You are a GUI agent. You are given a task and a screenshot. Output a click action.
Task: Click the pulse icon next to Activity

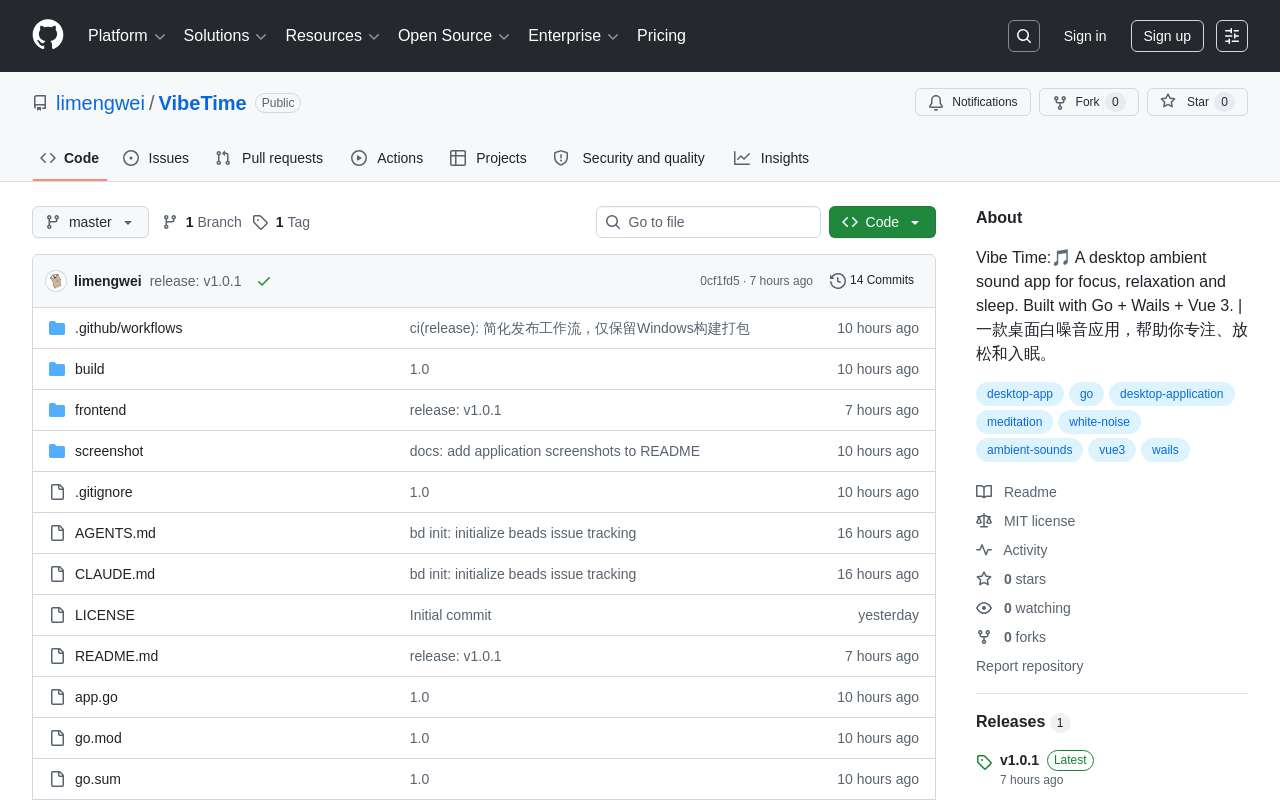pyautogui.click(x=984, y=550)
